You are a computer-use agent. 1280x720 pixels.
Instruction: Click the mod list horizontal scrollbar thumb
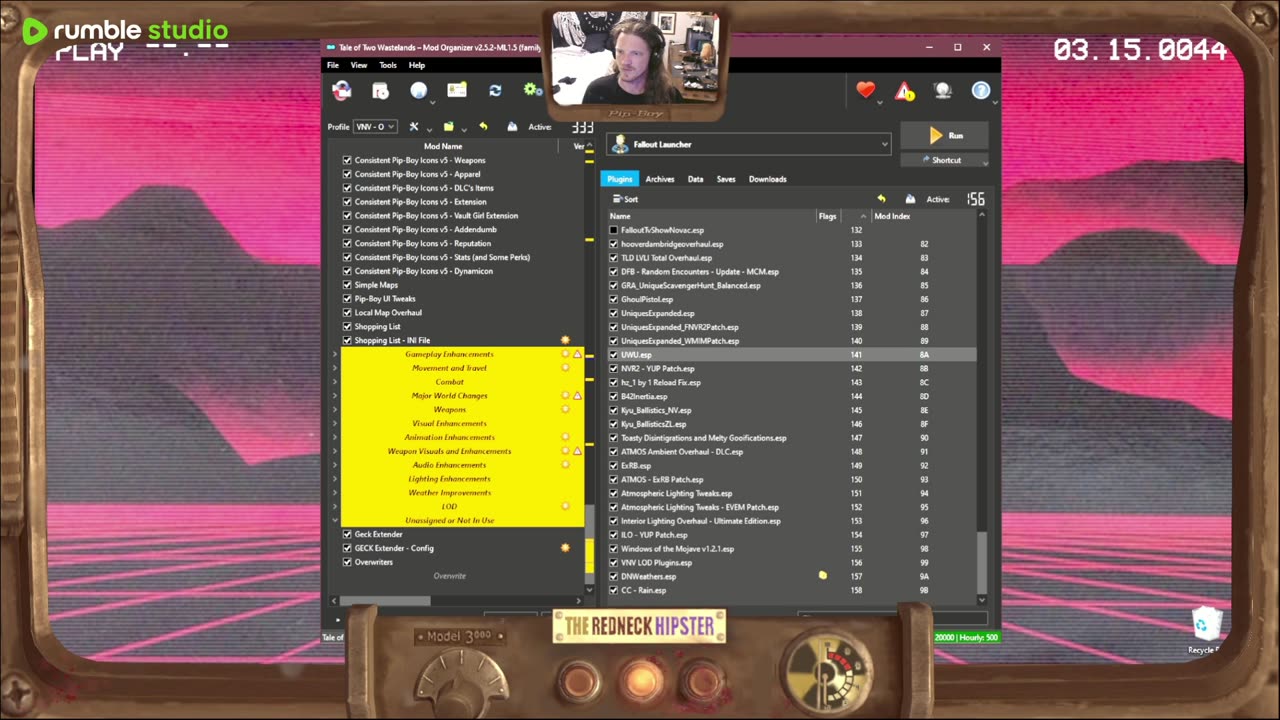click(x=384, y=601)
